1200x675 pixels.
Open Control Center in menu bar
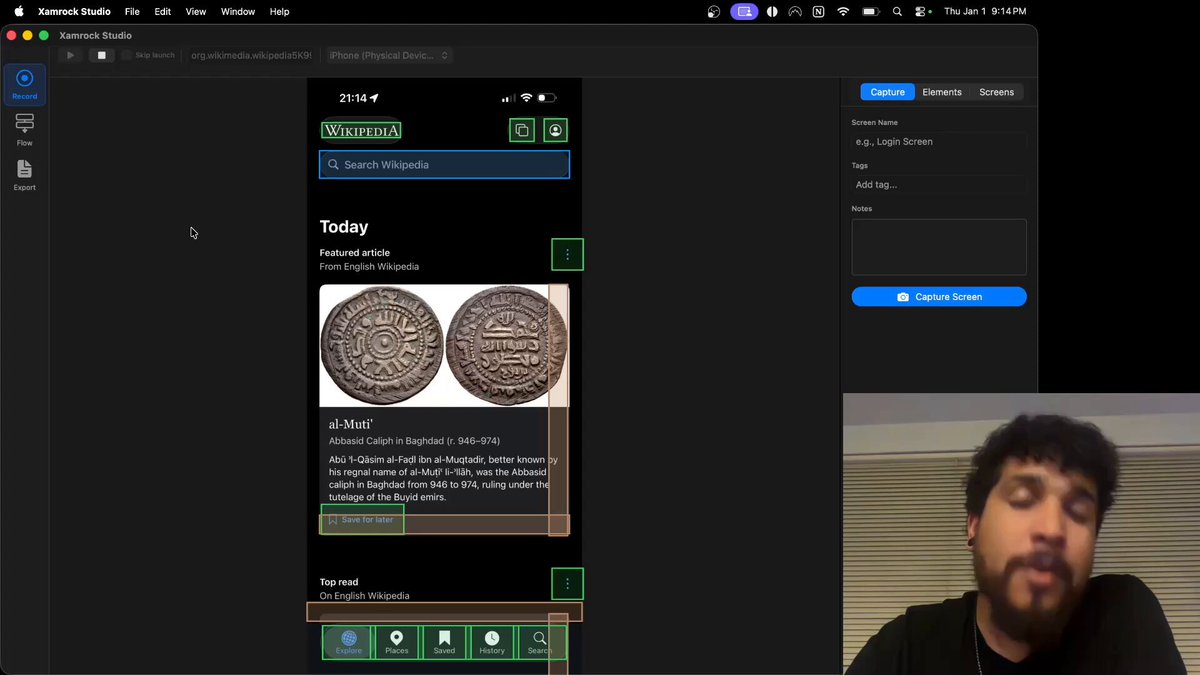click(923, 11)
